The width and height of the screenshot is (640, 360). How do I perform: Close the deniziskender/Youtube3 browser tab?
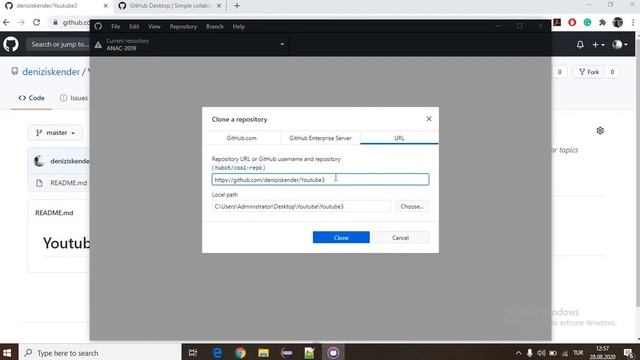pos(106,6)
